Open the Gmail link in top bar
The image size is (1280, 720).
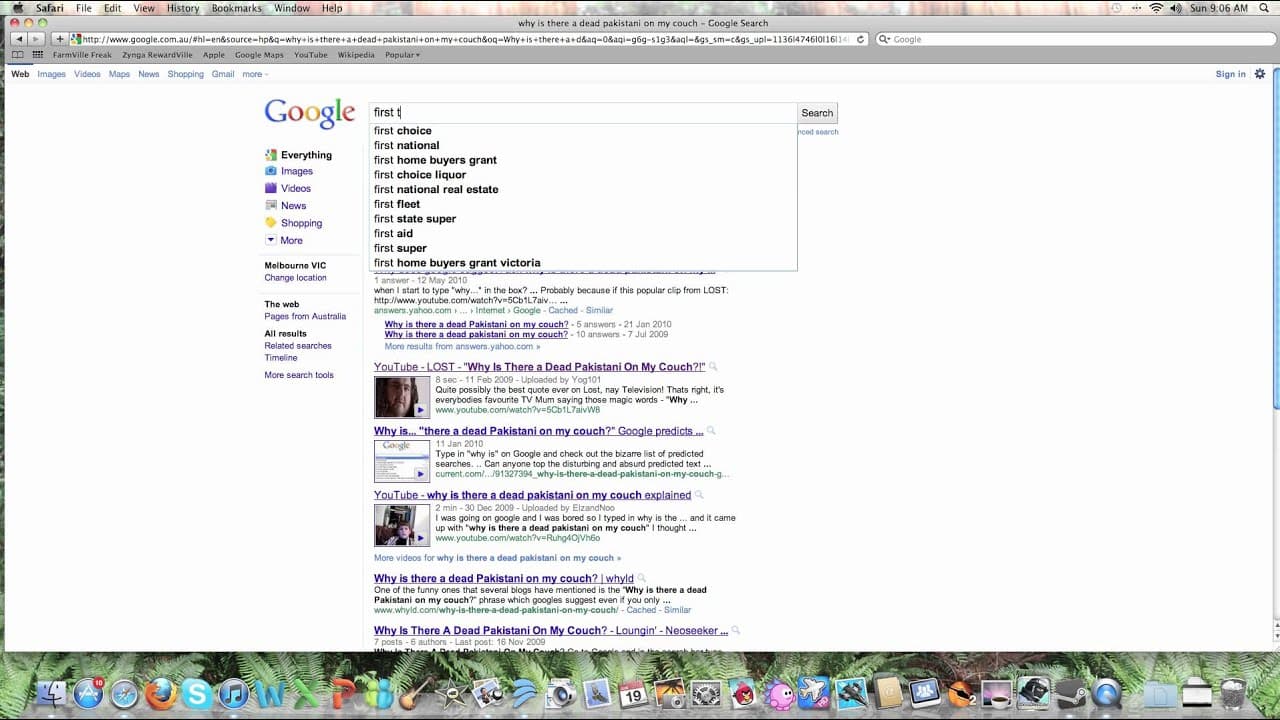pos(223,74)
